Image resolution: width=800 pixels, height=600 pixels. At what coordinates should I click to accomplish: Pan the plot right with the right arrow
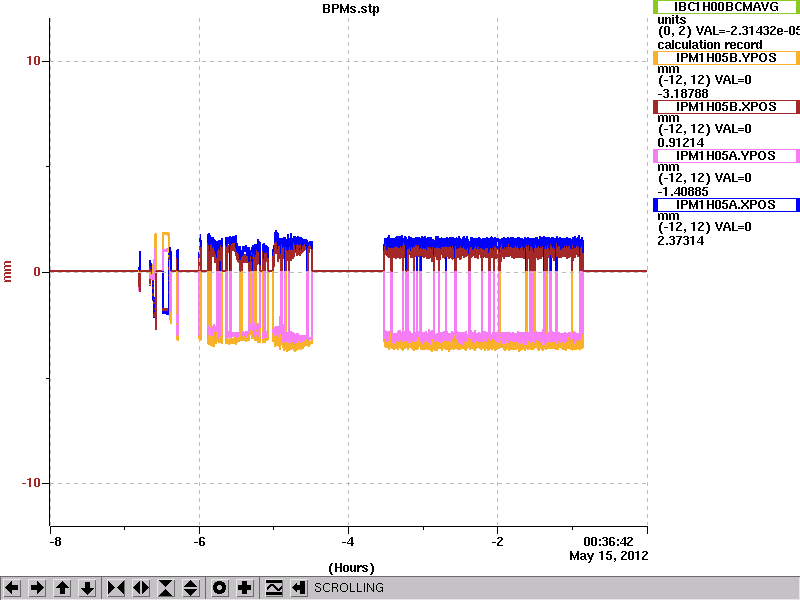37,588
